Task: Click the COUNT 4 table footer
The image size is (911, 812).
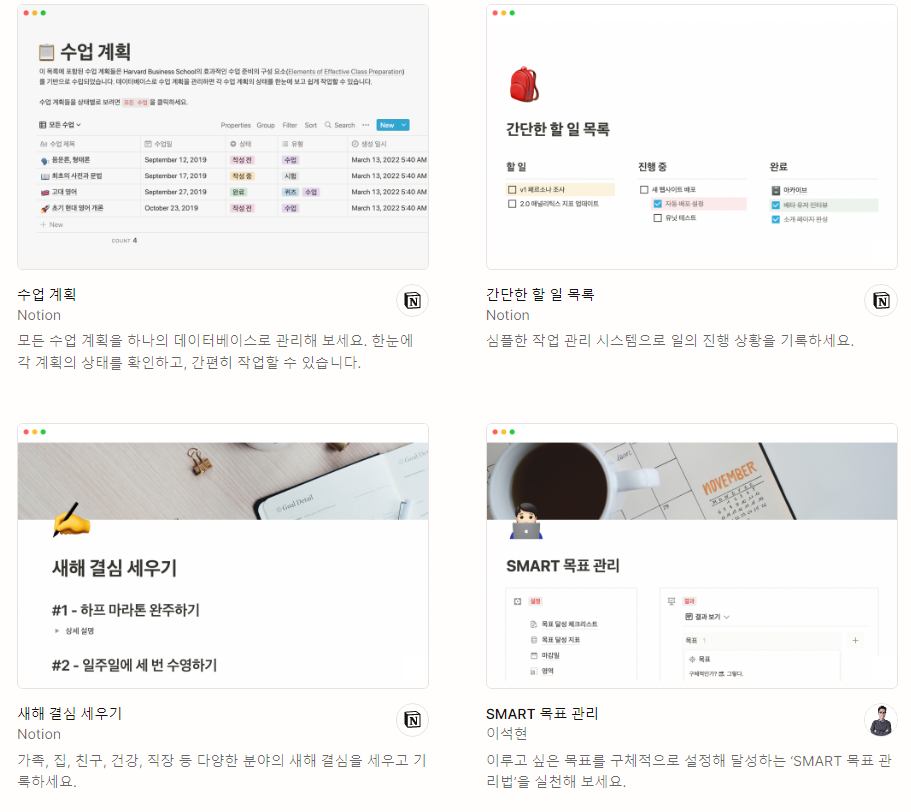Action: coord(124,240)
